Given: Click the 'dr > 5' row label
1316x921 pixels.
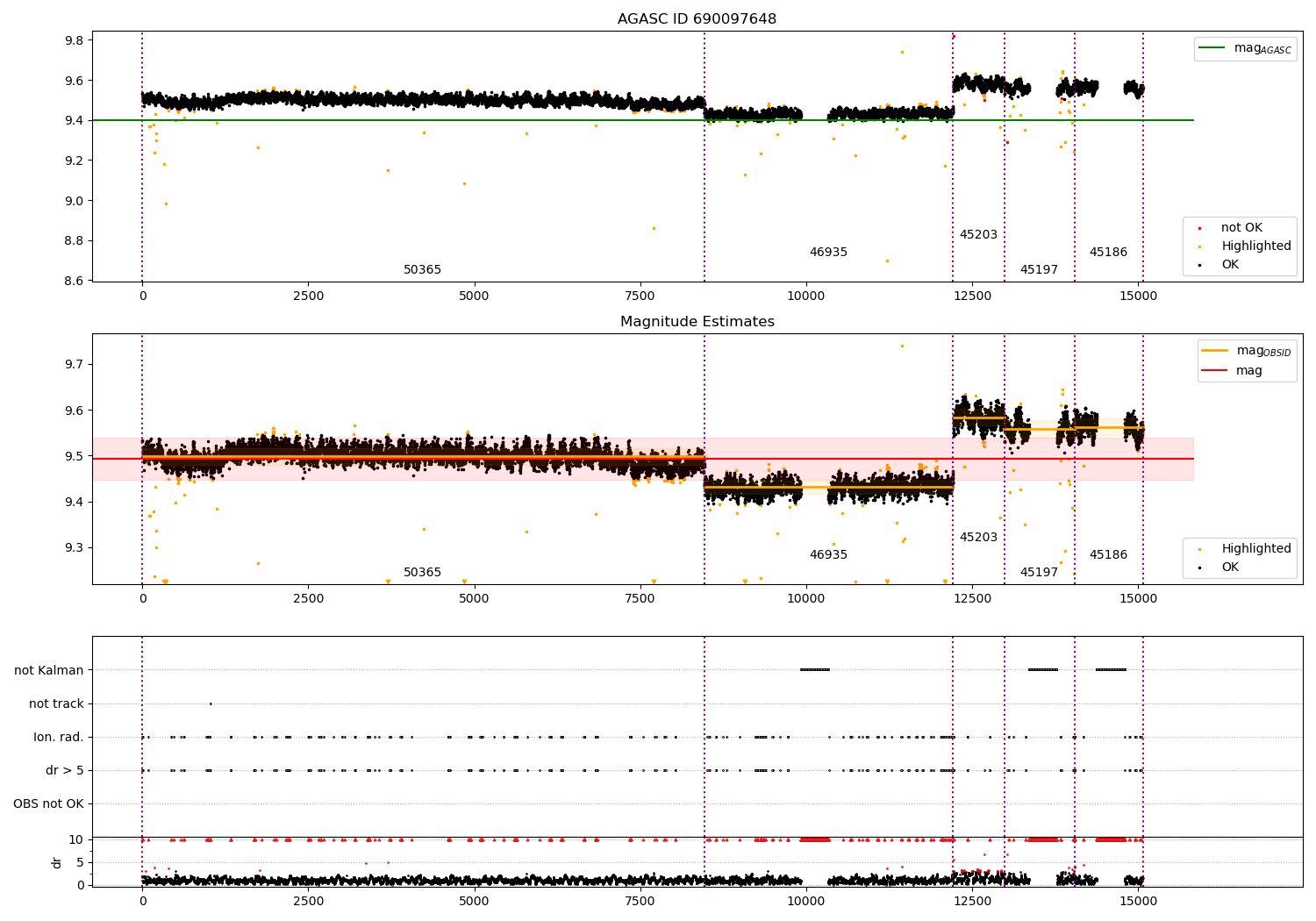Looking at the screenshot, I should click(x=65, y=770).
